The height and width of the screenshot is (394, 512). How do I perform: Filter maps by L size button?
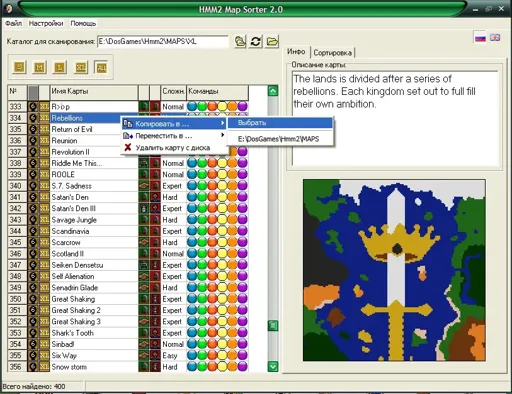tap(60, 67)
